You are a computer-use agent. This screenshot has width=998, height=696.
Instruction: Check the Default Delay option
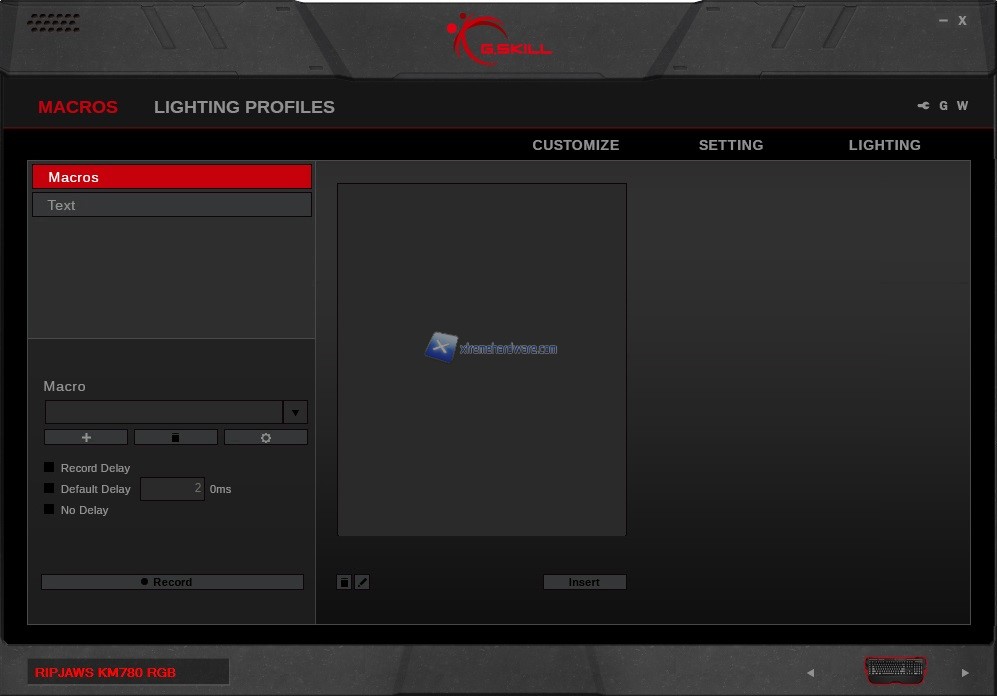(x=49, y=488)
